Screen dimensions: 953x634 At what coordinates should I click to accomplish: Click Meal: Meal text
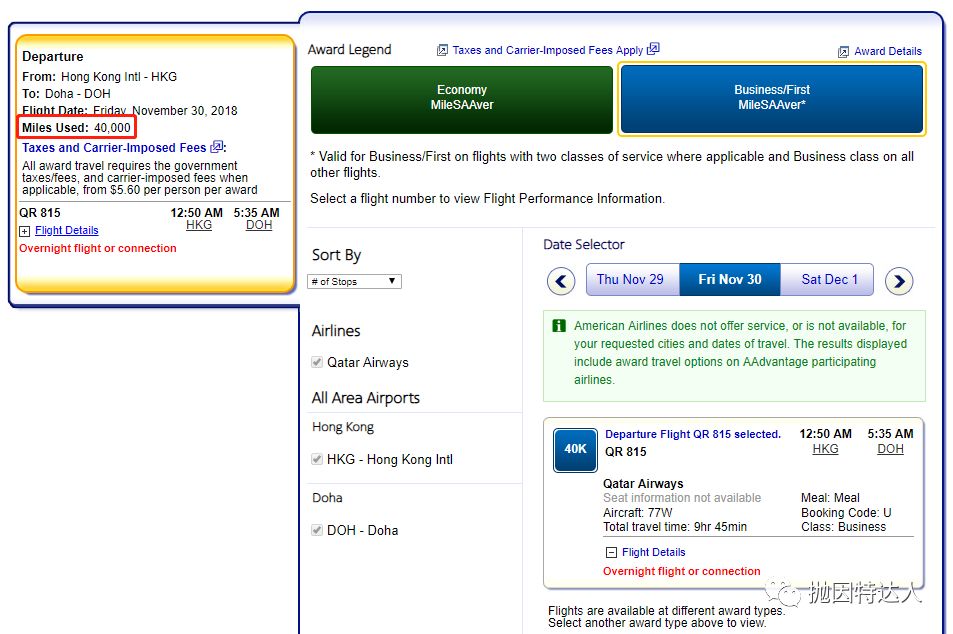pos(830,498)
